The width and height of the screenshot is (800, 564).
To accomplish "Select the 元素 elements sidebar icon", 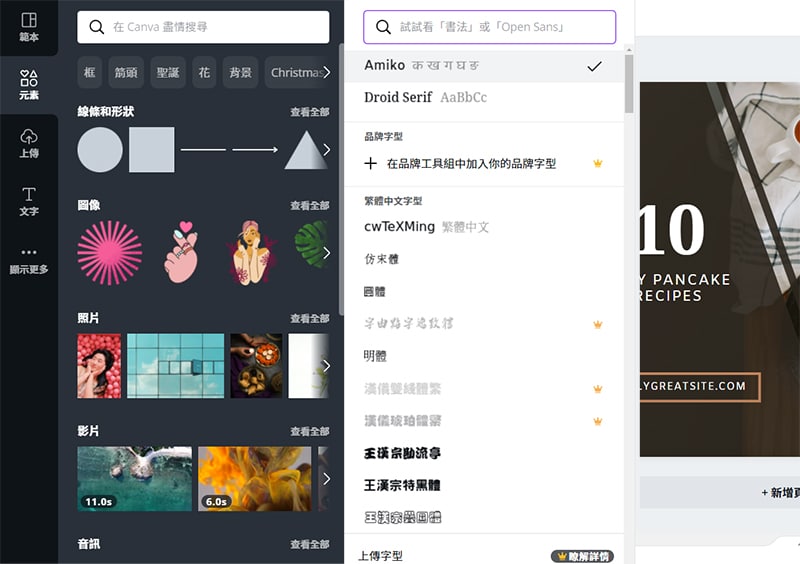I will [x=29, y=84].
